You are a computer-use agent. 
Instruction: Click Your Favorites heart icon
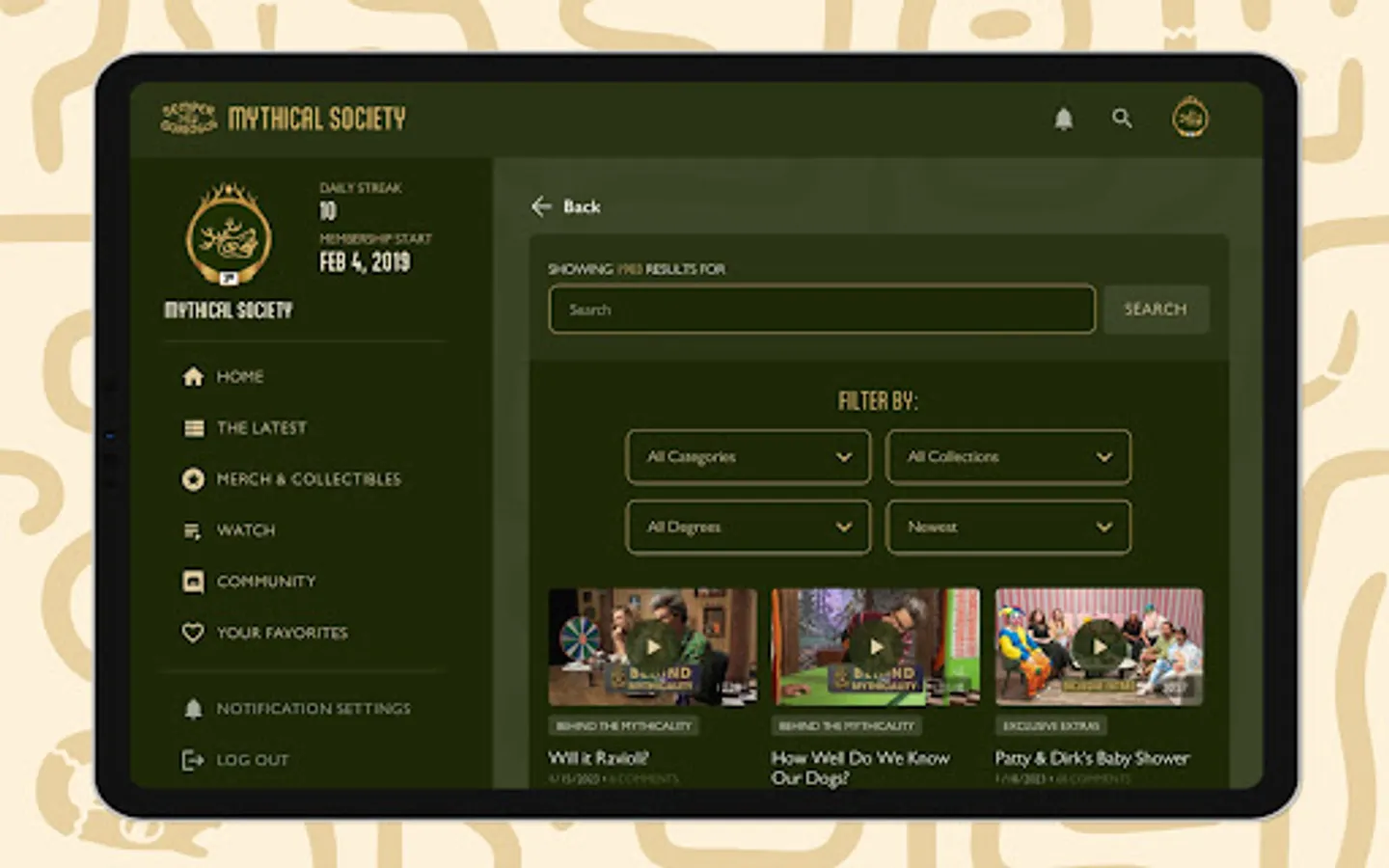point(193,633)
